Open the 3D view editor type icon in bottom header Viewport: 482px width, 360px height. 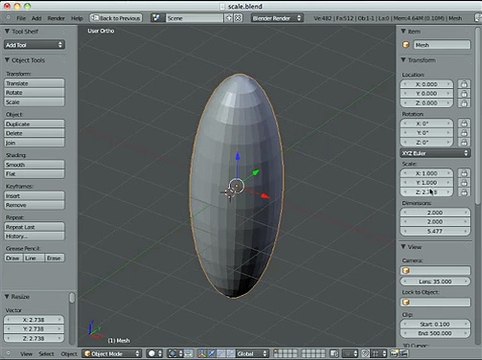(8, 353)
